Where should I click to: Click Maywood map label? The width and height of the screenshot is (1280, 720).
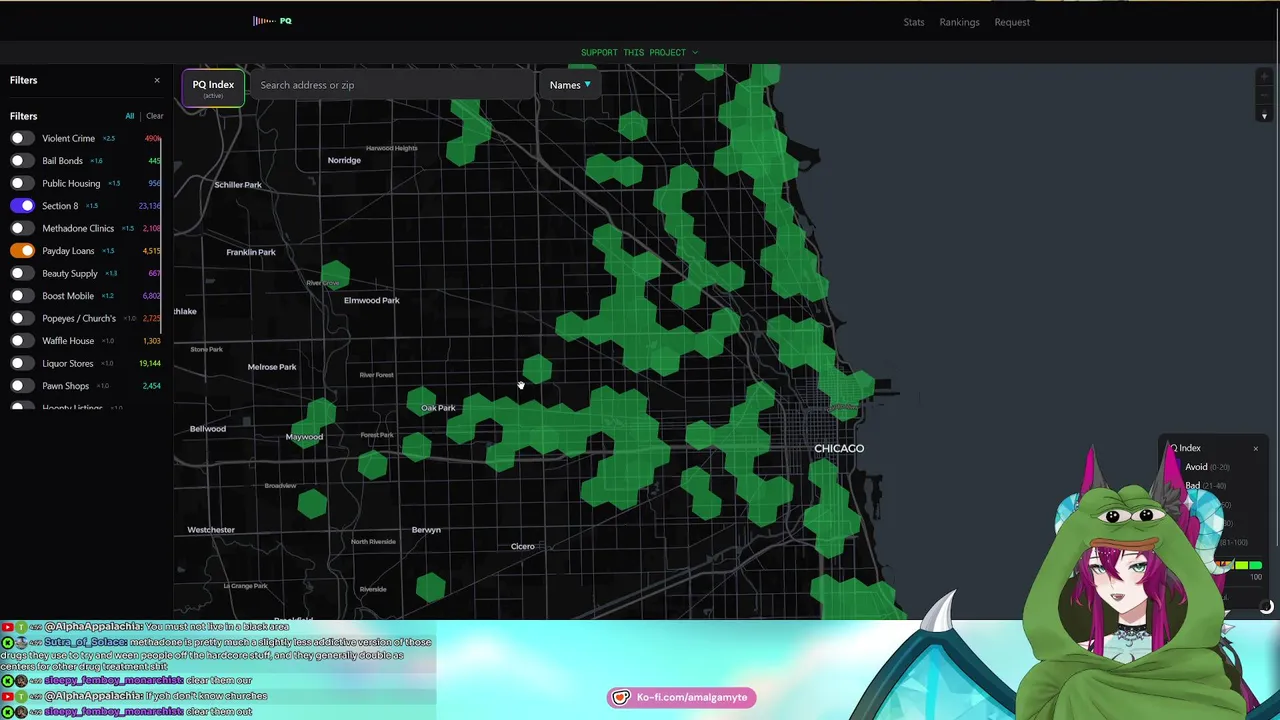pyautogui.click(x=305, y=437)
